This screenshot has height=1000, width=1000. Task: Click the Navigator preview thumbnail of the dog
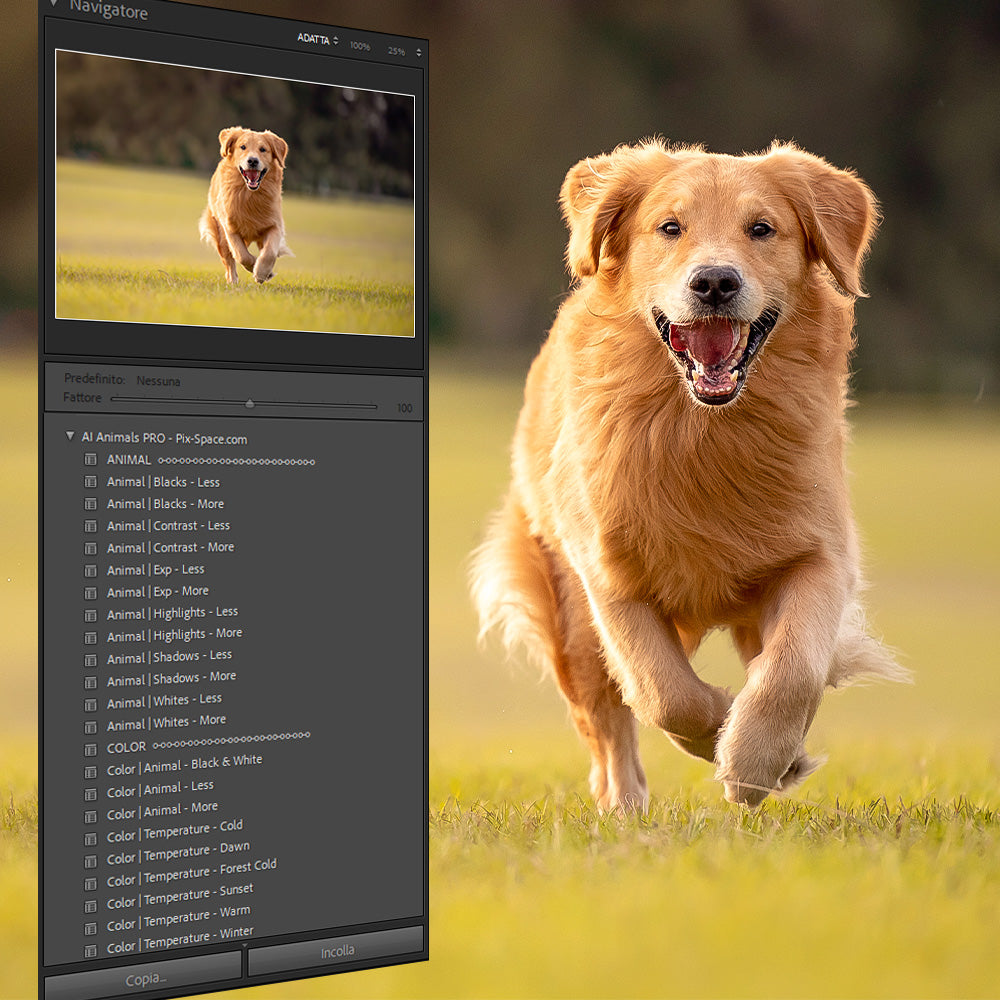(235, 192)
